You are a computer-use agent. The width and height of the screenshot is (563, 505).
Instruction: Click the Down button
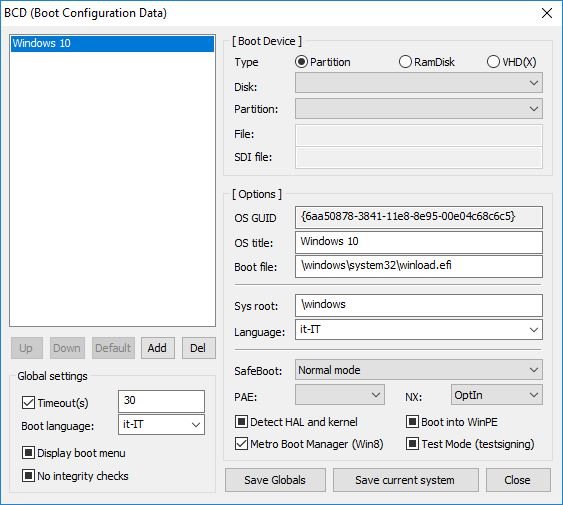(67, 348)
